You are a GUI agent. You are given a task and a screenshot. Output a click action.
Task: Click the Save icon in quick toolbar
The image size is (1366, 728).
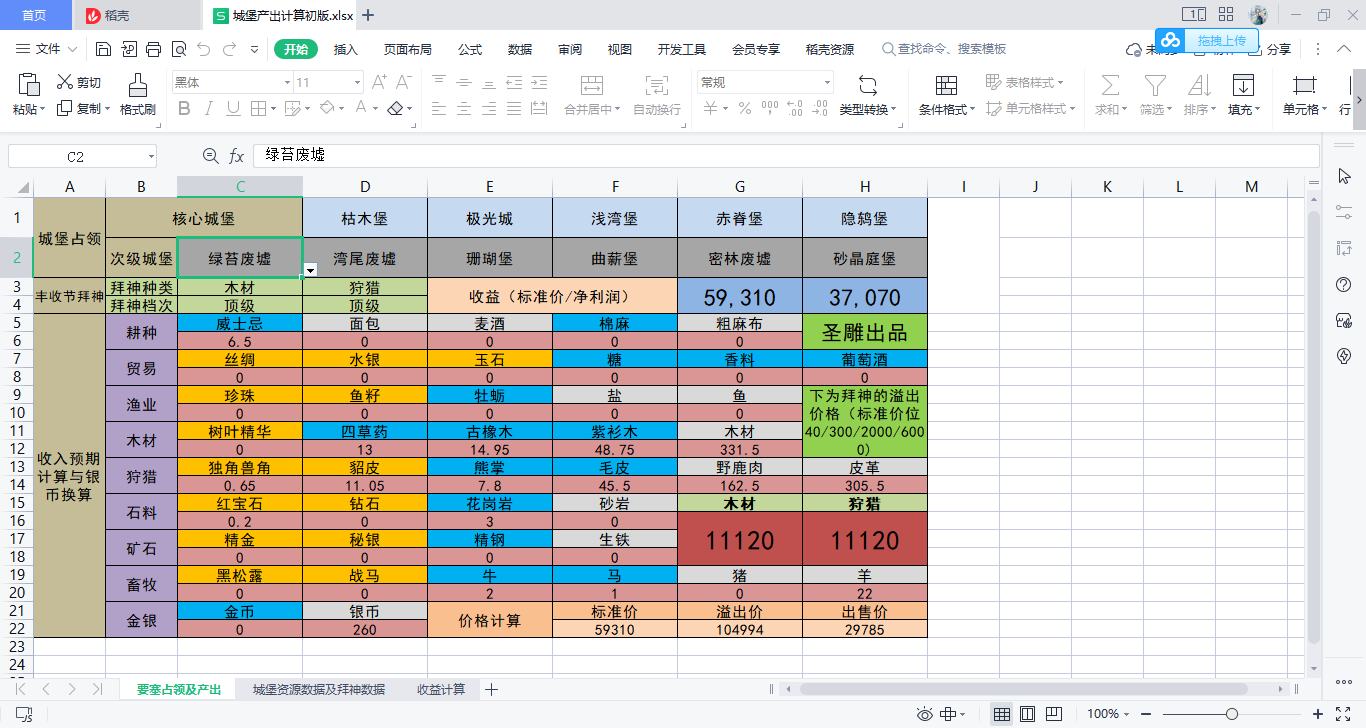[x=103, y=49]
